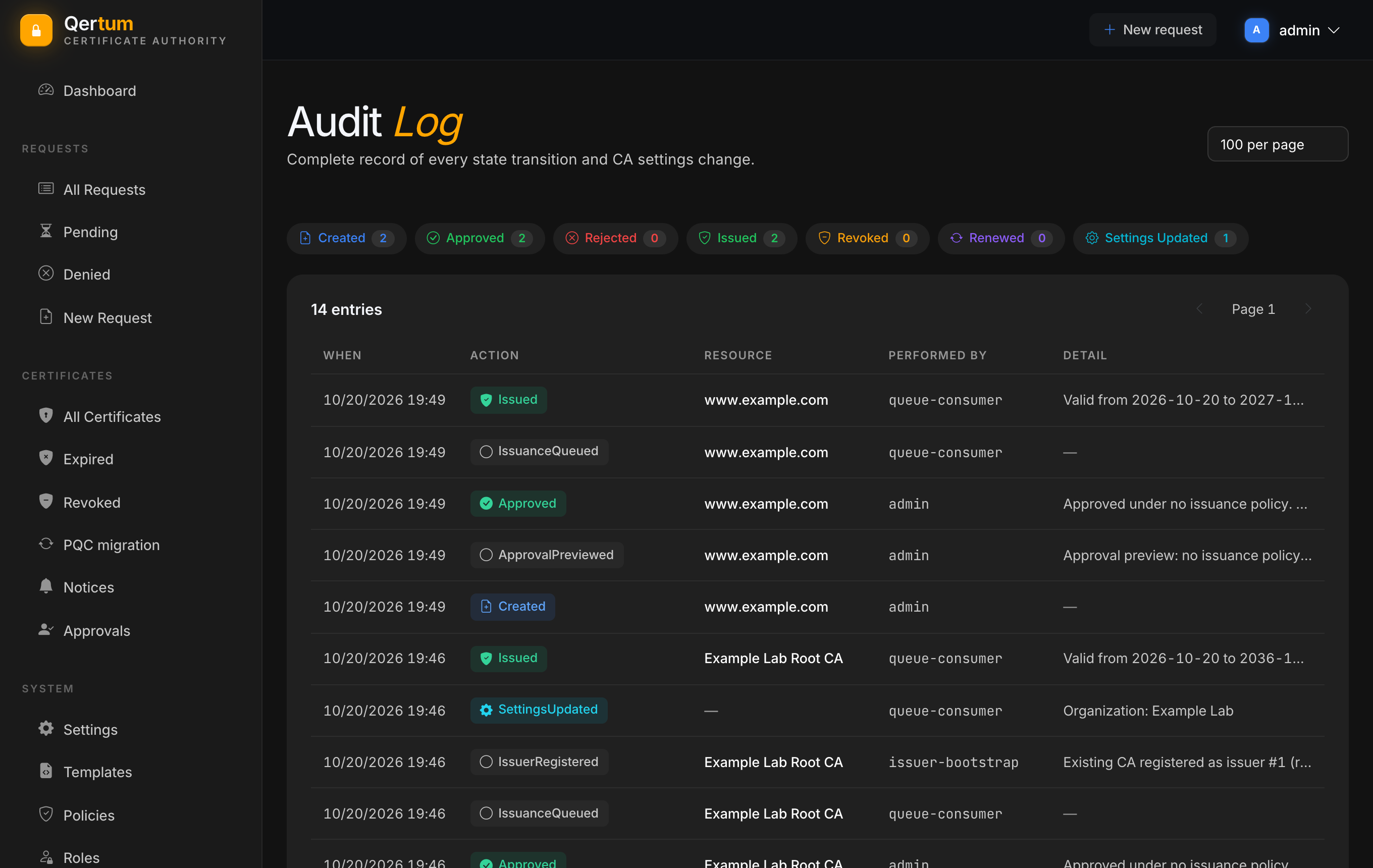Click the All Certificates shield icon

coord(45,415)
